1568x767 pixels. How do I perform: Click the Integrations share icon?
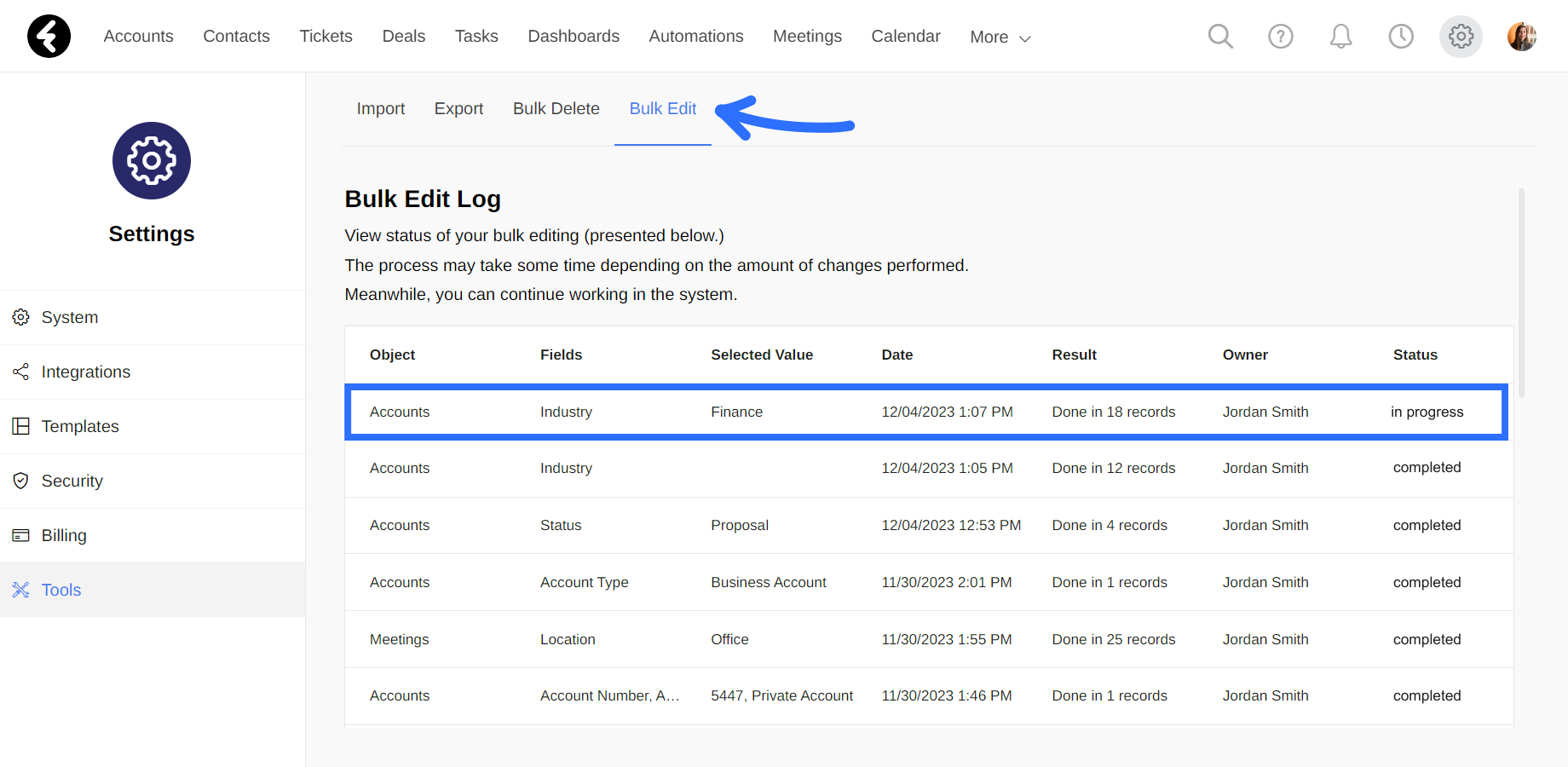[21, 372]
